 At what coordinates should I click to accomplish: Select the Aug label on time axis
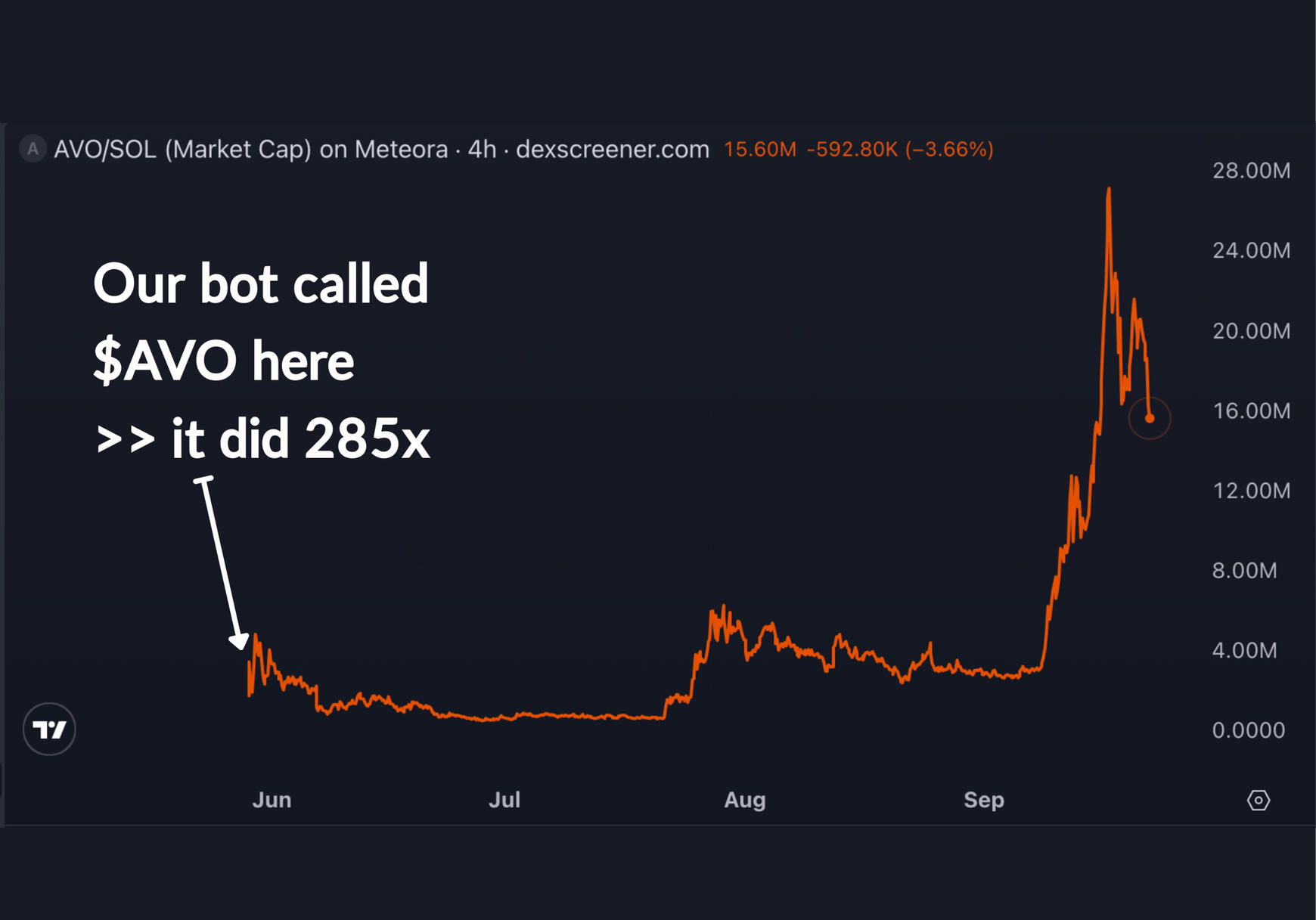[x=745, y=800]
